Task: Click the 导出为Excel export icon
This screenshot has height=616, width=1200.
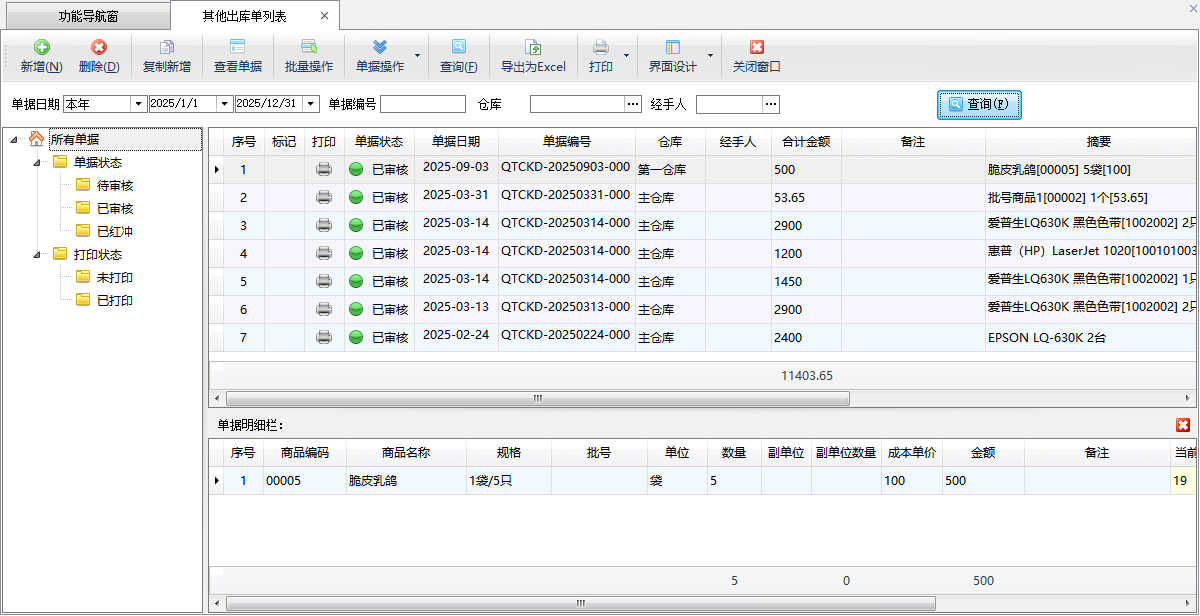Action: pyautogui.click(x=533, y=48)
